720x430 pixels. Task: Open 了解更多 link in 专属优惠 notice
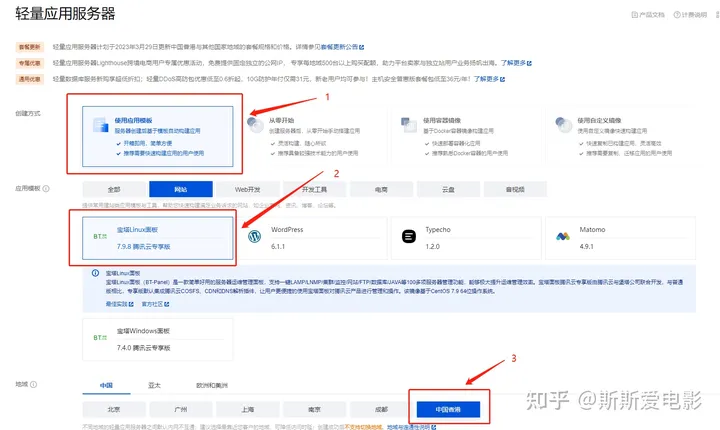coord(513,63)
